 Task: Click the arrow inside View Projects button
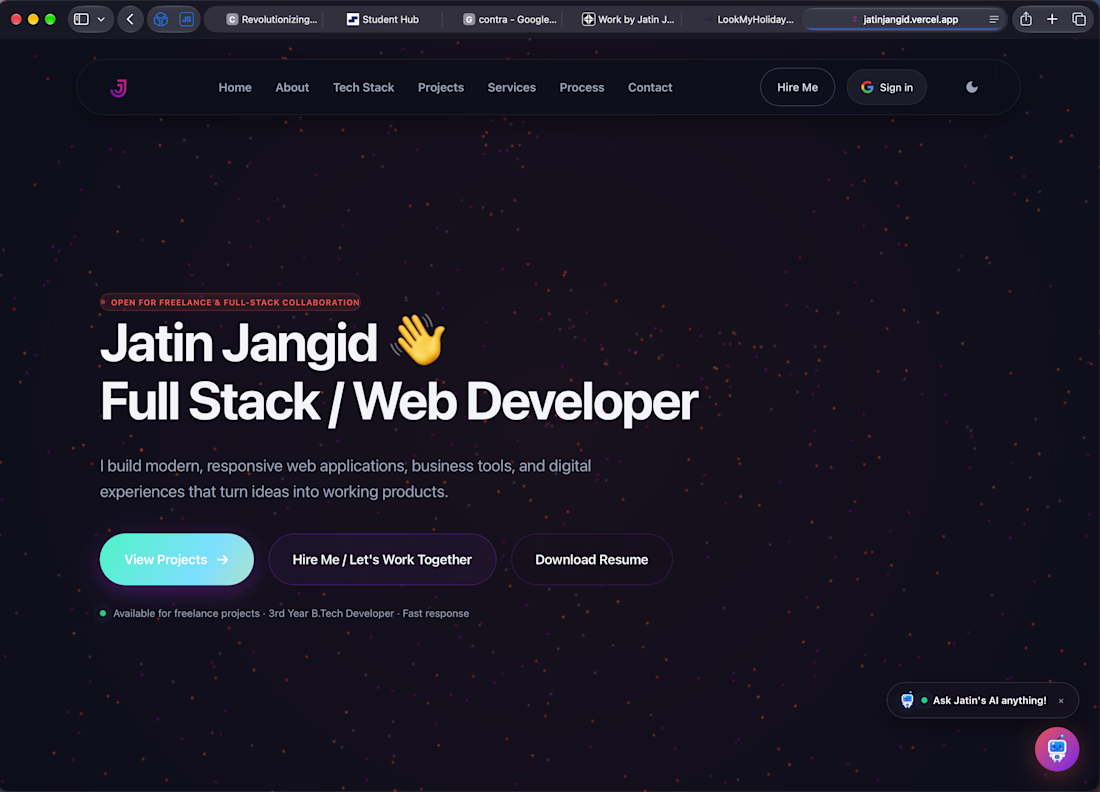point(222,560)
